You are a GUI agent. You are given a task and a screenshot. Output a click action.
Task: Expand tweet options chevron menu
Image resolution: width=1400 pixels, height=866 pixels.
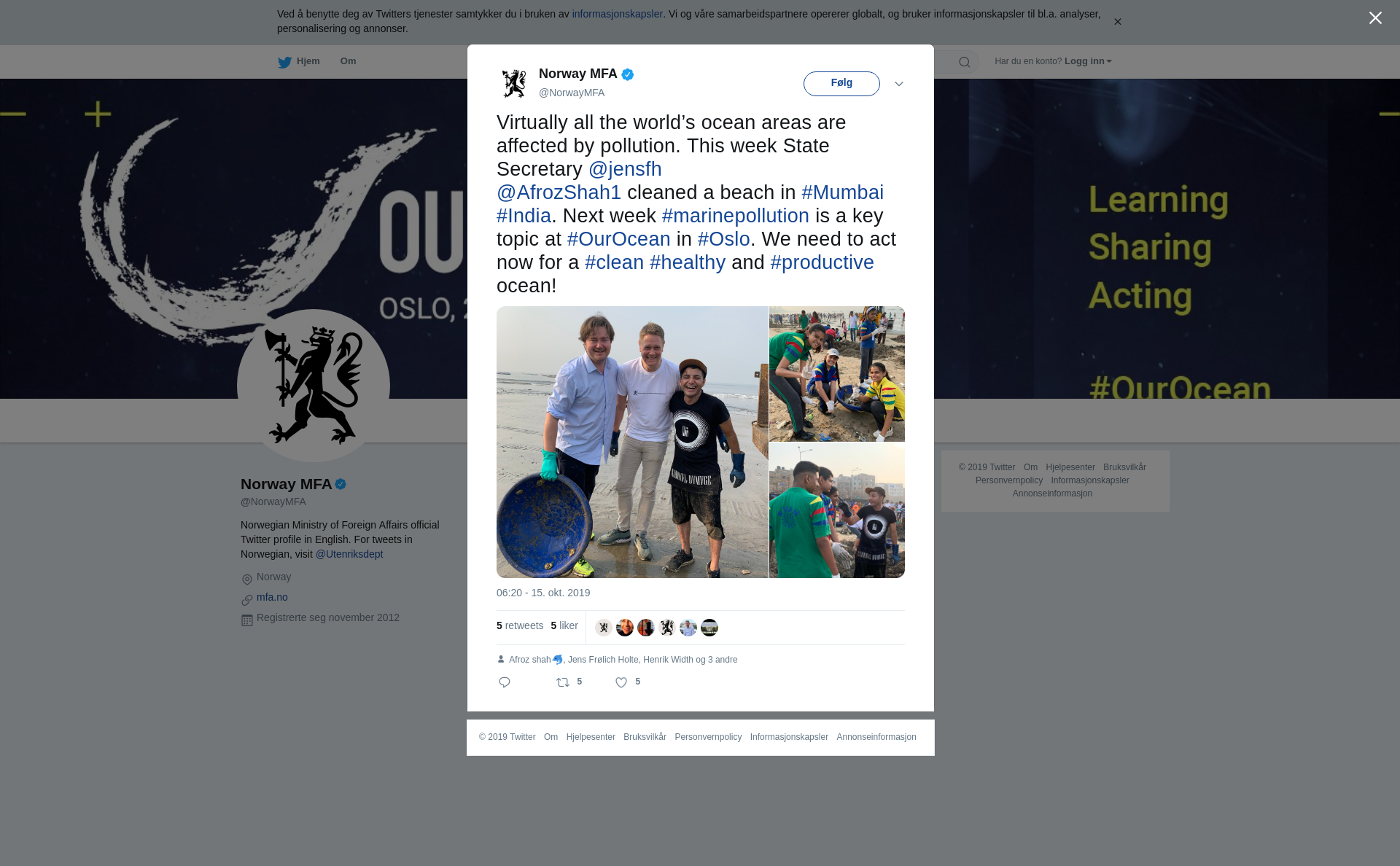pyautogui.click(x=899, y=84)
